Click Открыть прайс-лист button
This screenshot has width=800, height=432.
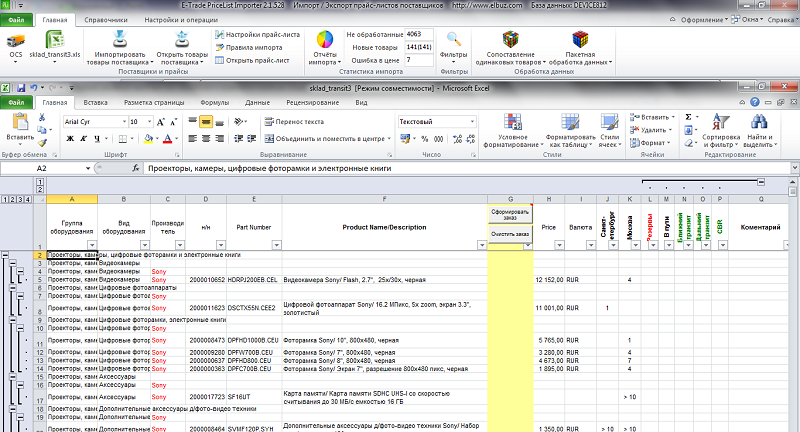[253, 60]
